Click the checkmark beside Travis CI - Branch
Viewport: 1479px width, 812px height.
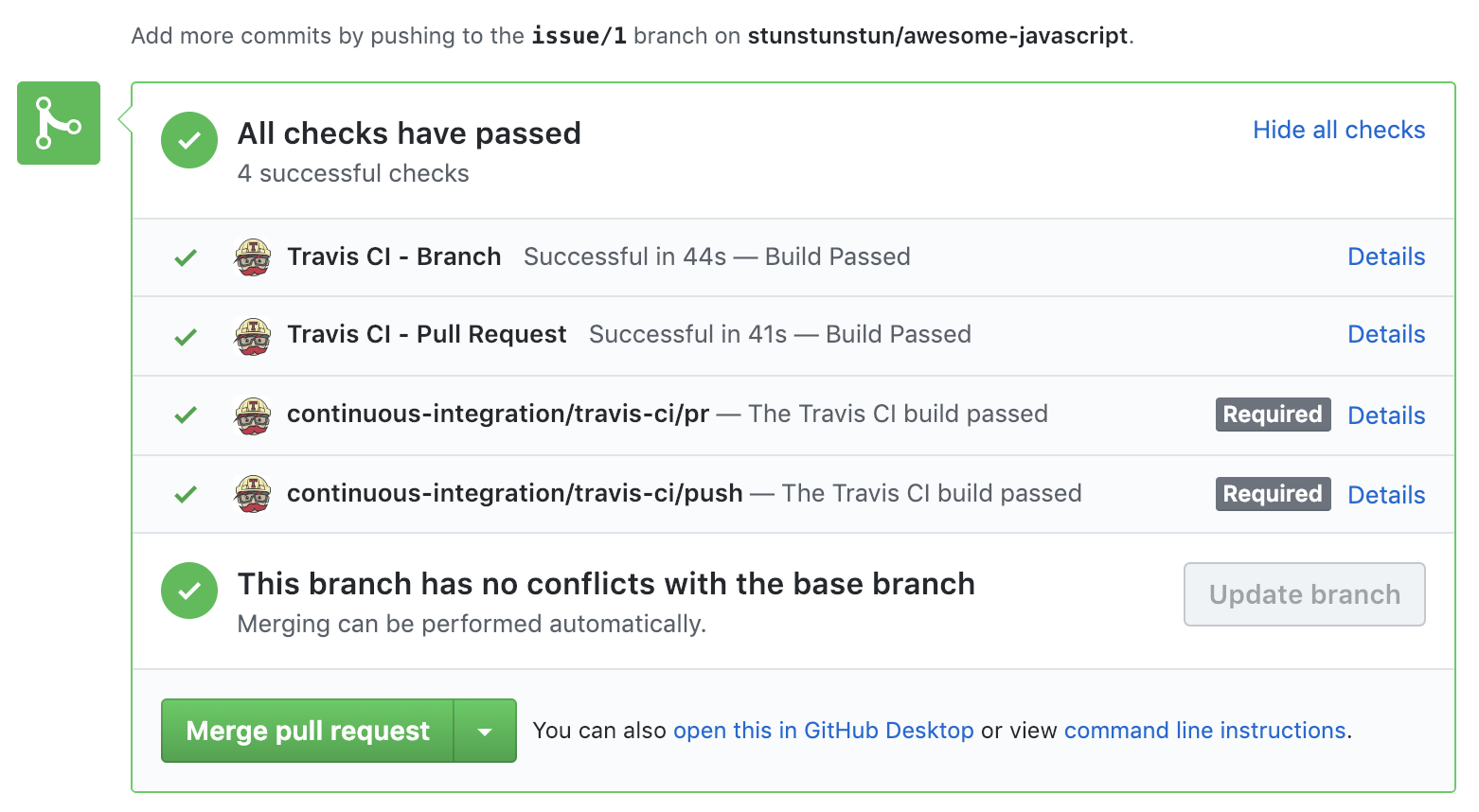(x=186, y=257)
